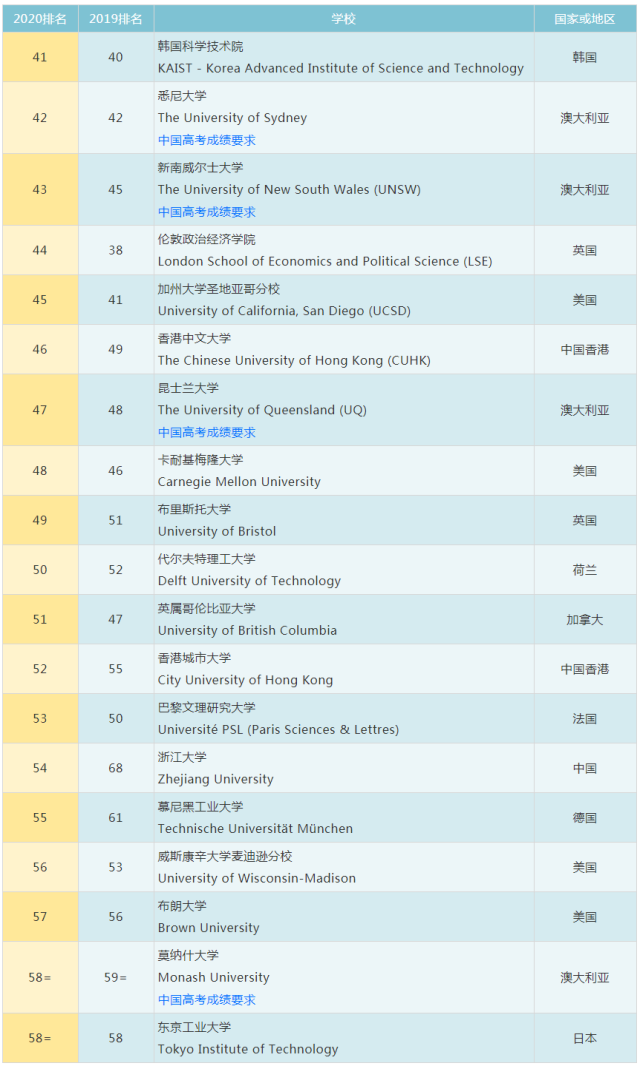Click the Chinese name 香港城市大学
The width and height of the screenshot is (640, 1066).
point(195,658)
